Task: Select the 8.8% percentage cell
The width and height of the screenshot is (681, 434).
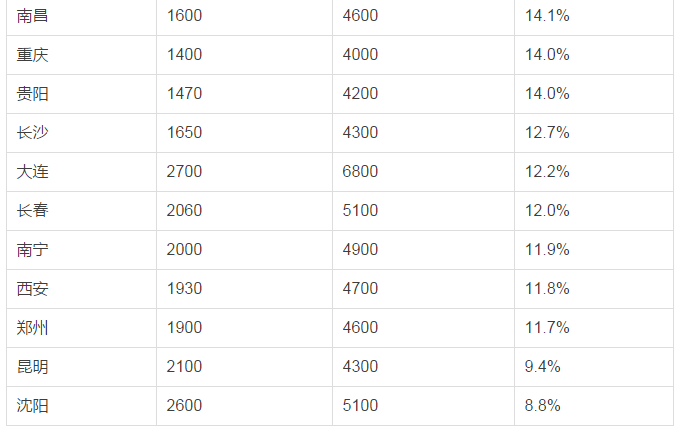Action: (542, 406)
